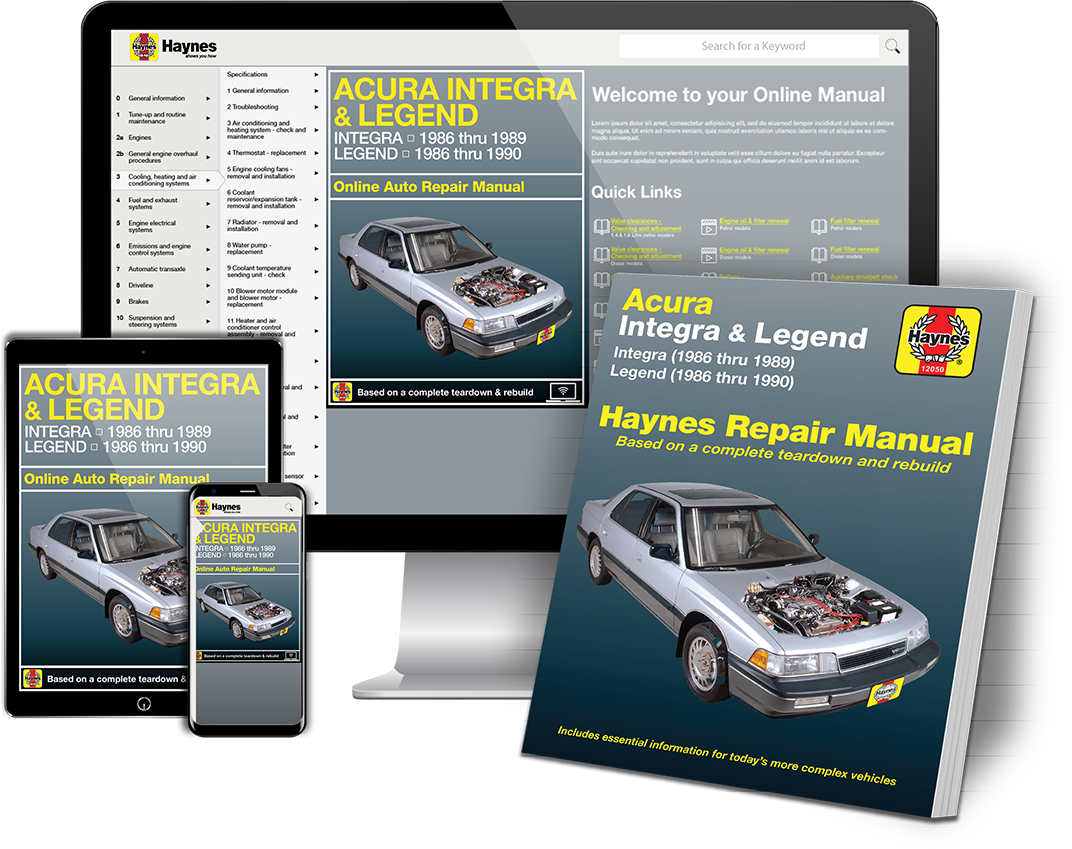Open the Engine oil & filter renewal petrol link
Viewport: 1072px width, 849px height.
754,221
